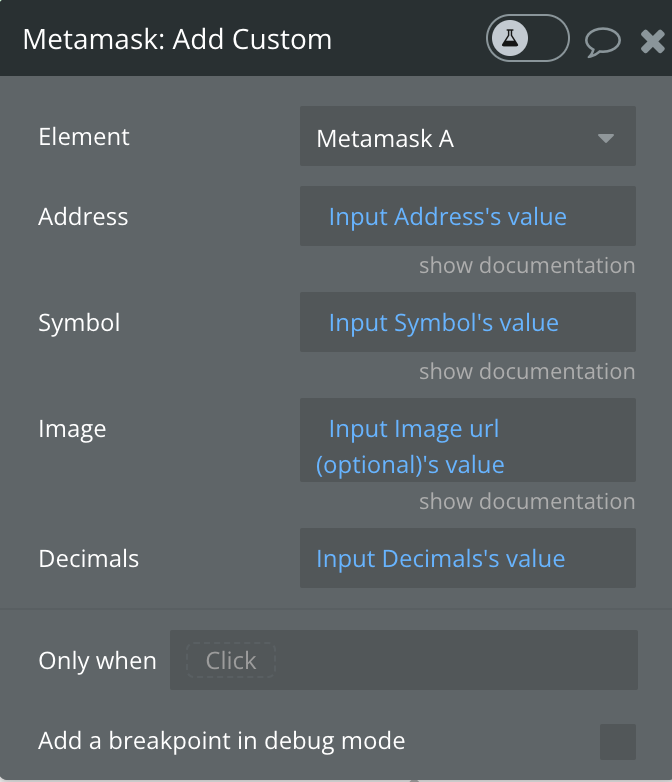Screen dimensions: 672x782
Task: Click the 'Symbol' label
Action: click(79, 323)
